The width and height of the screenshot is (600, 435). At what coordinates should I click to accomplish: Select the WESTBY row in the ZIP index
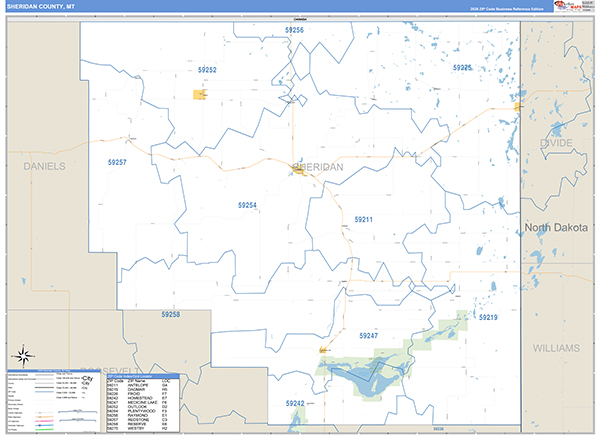143,428
